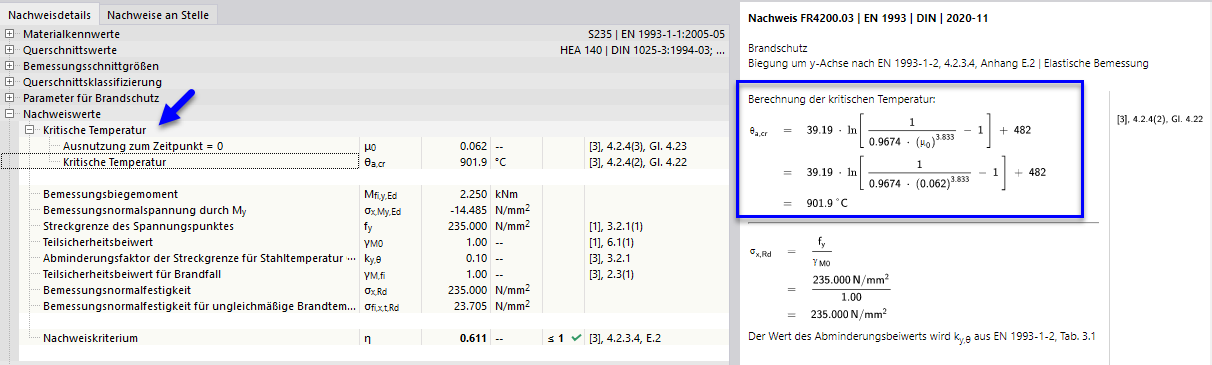Expand the Bemessungsschnittgrößen section
This screenshot has height=365, width=1212.
pos(10,66)
